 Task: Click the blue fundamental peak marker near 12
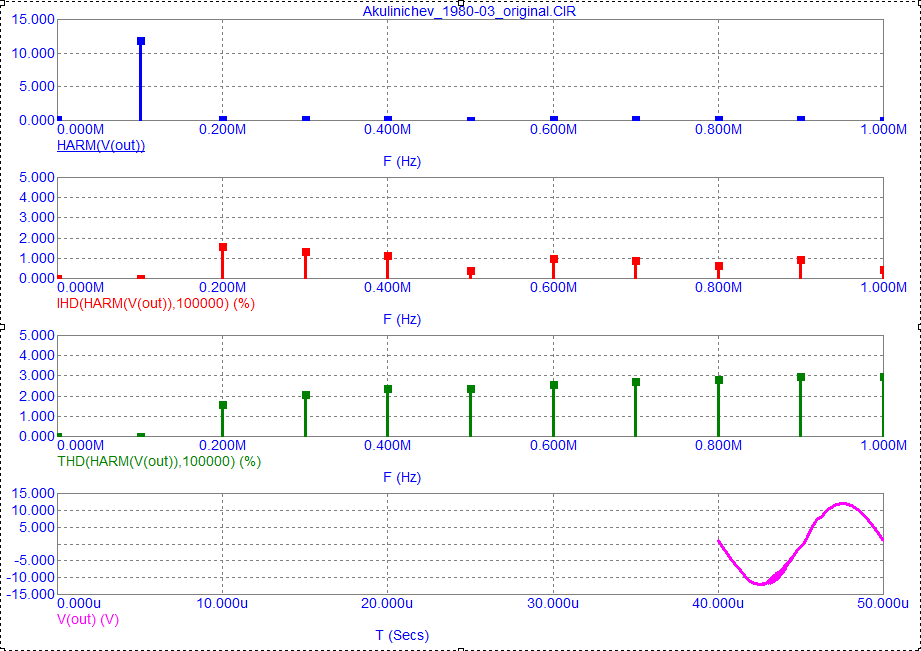[141, 41]
